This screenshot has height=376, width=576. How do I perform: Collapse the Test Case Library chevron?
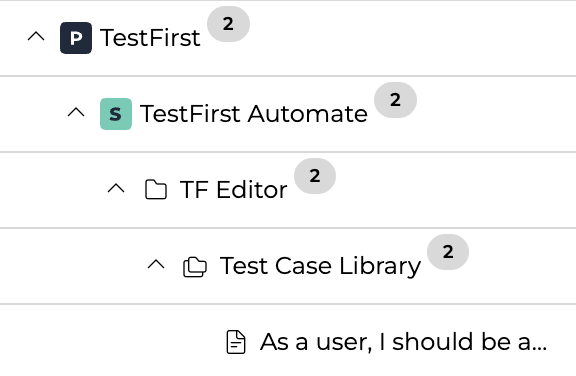pyautogui.click(x=156, y=264)
